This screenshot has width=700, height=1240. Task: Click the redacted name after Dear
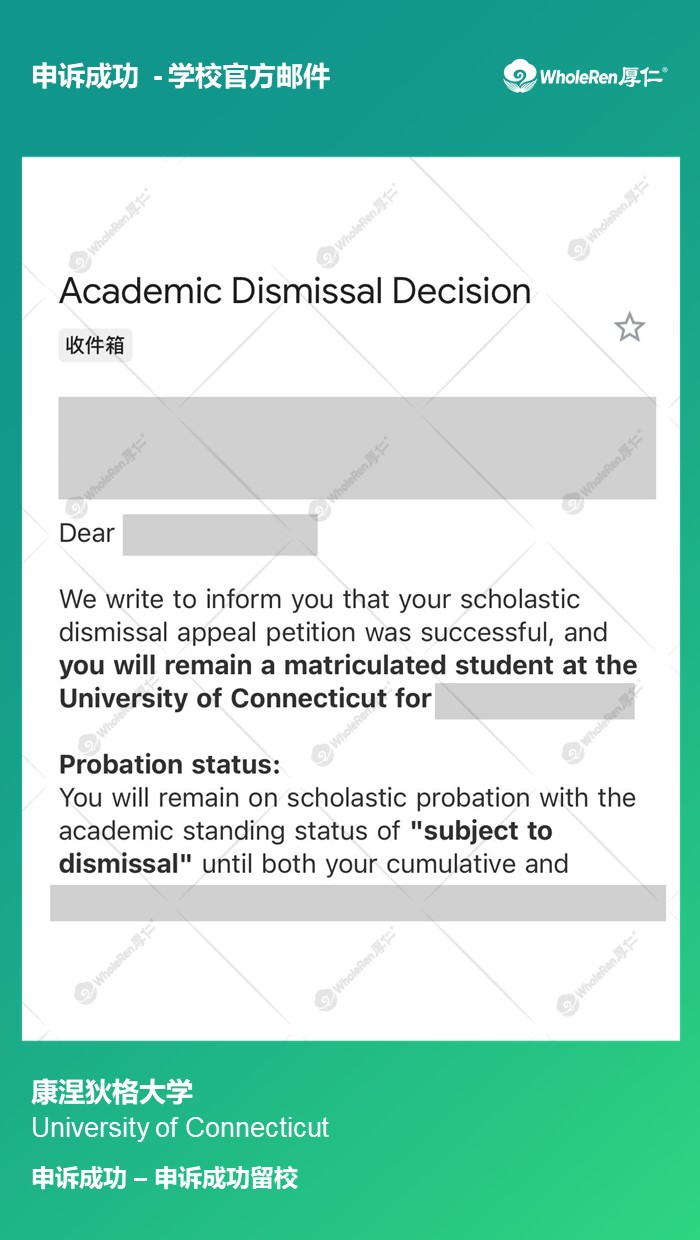click(220, 535)
